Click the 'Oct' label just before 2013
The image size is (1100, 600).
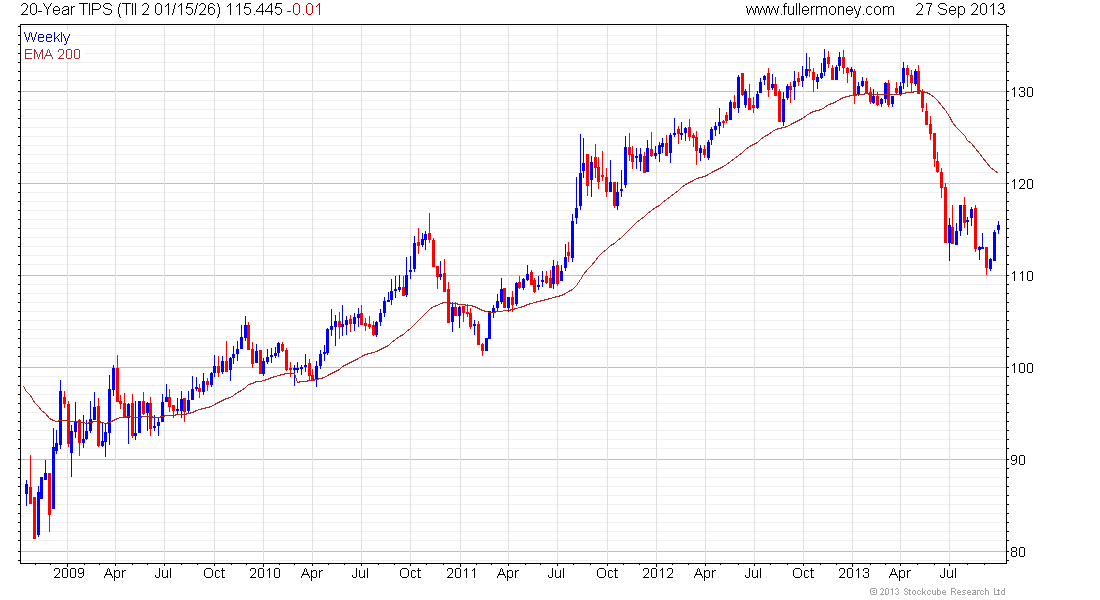point(803,573)
